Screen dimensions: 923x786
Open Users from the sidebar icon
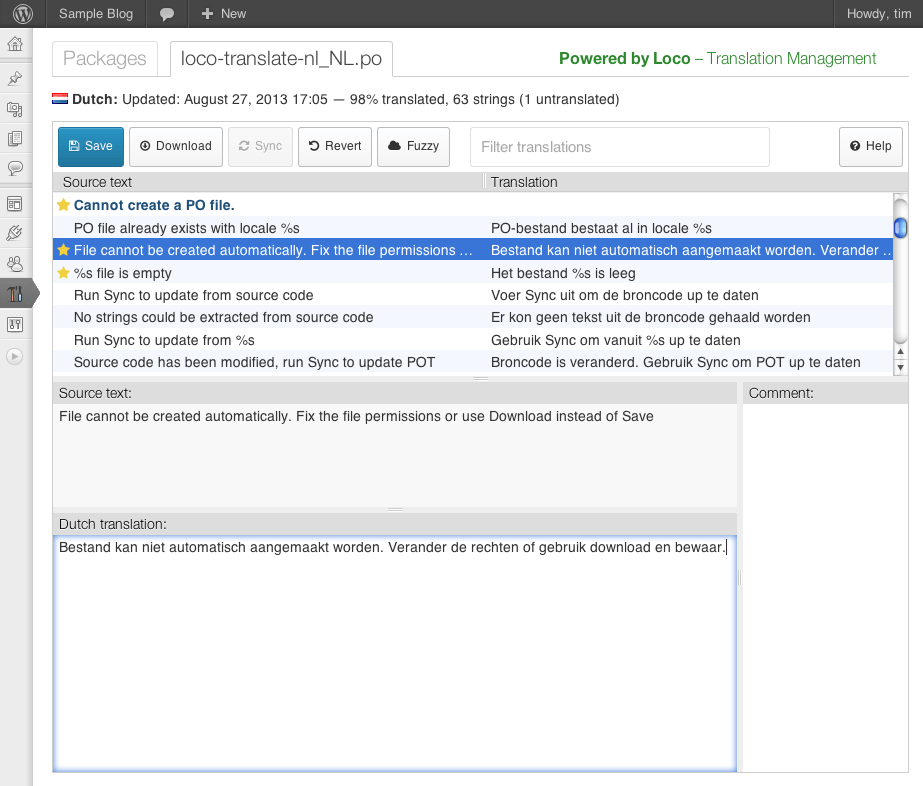[15, 264]
